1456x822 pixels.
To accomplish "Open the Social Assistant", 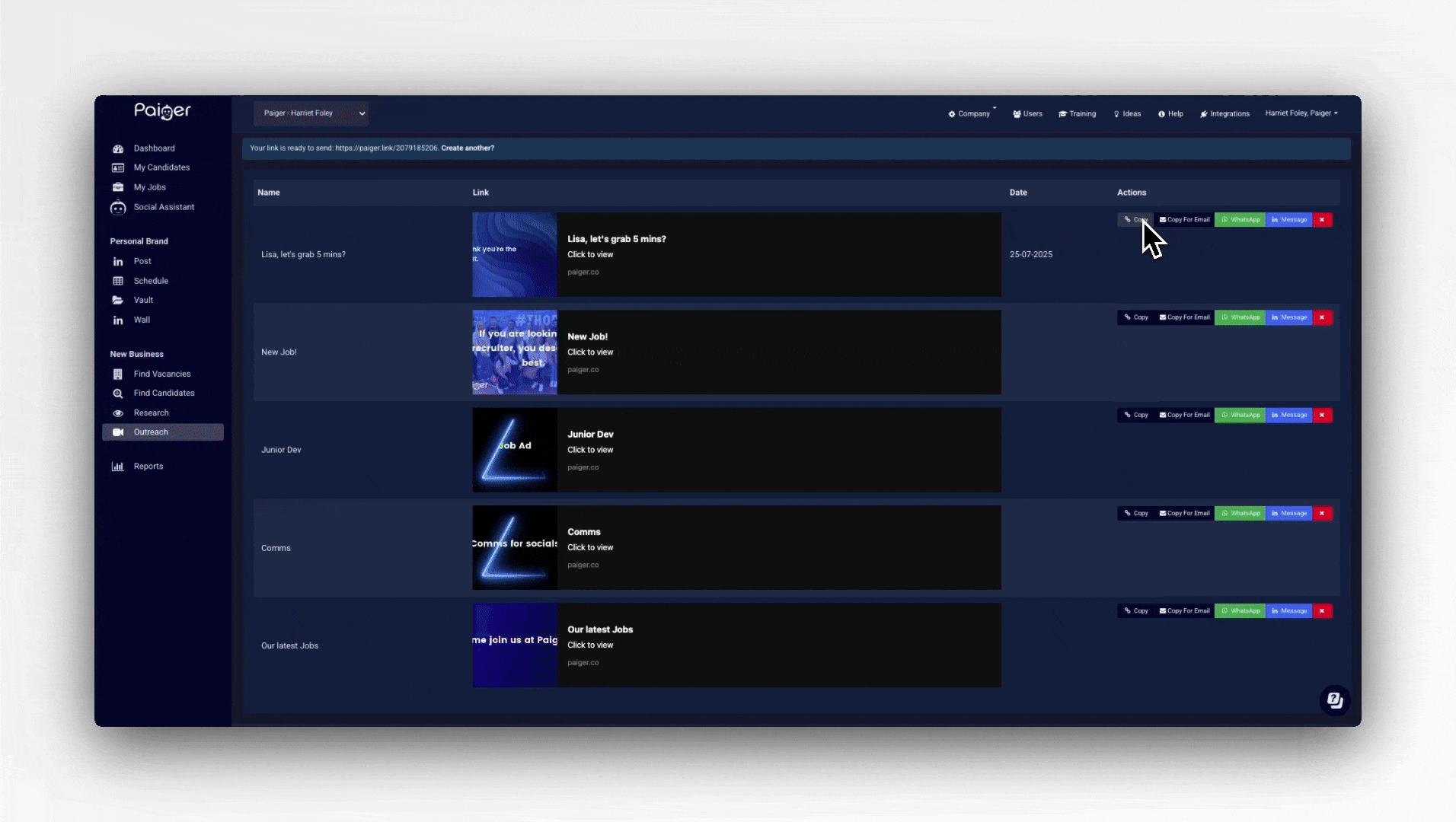I will [164, 207].
